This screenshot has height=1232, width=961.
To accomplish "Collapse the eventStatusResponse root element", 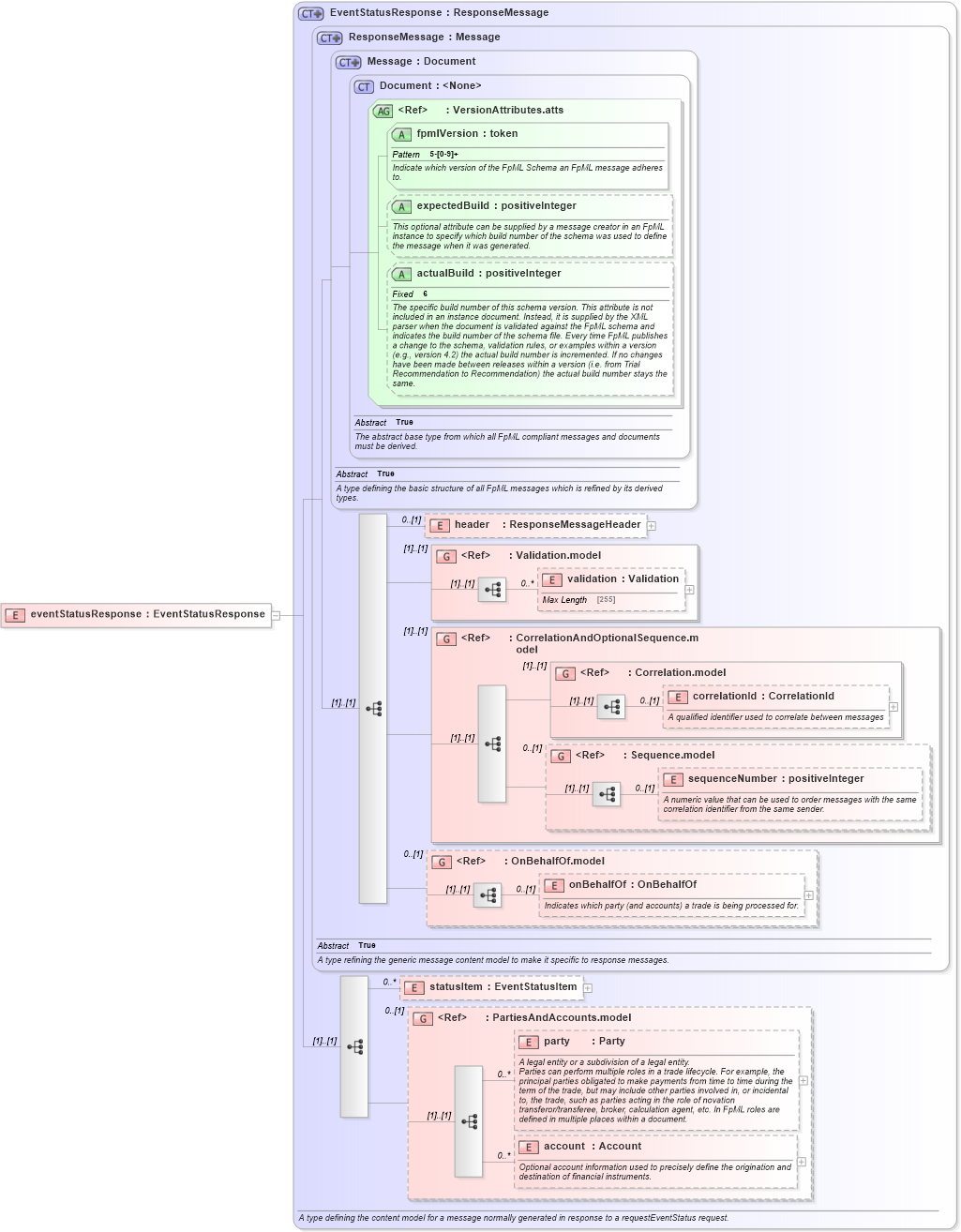I will coord(276,616).
